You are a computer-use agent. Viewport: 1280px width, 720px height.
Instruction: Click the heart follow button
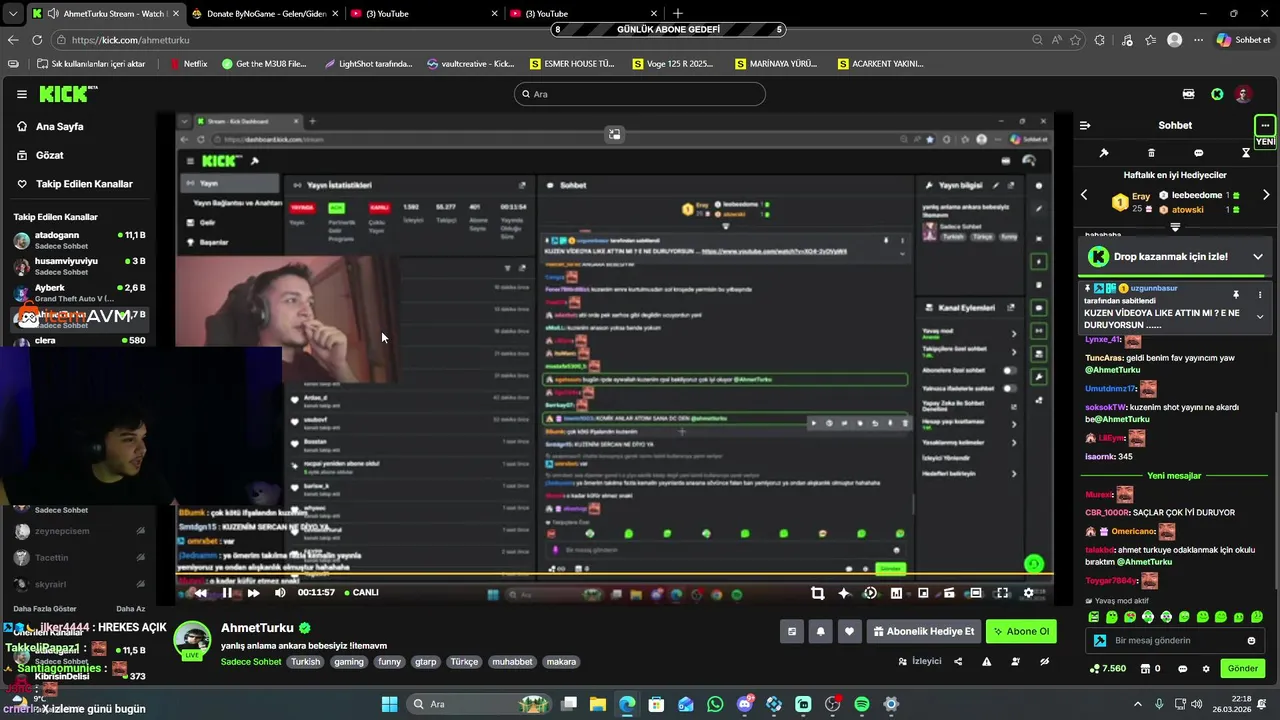(849, 631)
